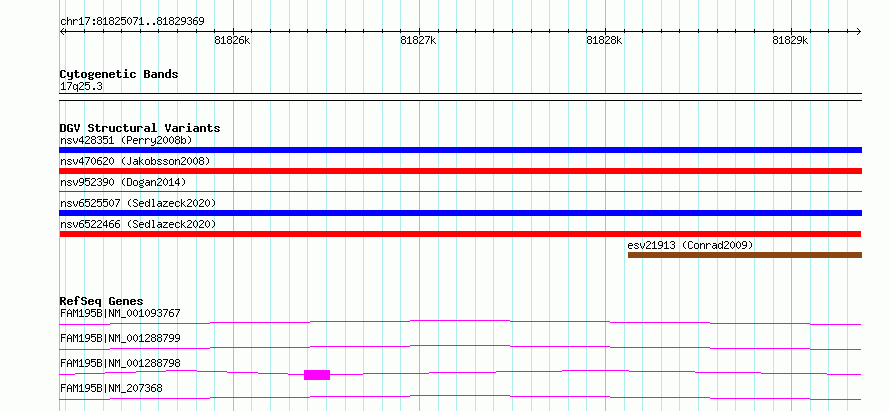Image resolution: width=890 pixels, height=411 pixels.
Task: Click the red nsv470620 variant bar
Action: pyautogui.click(x=461, y=171)
